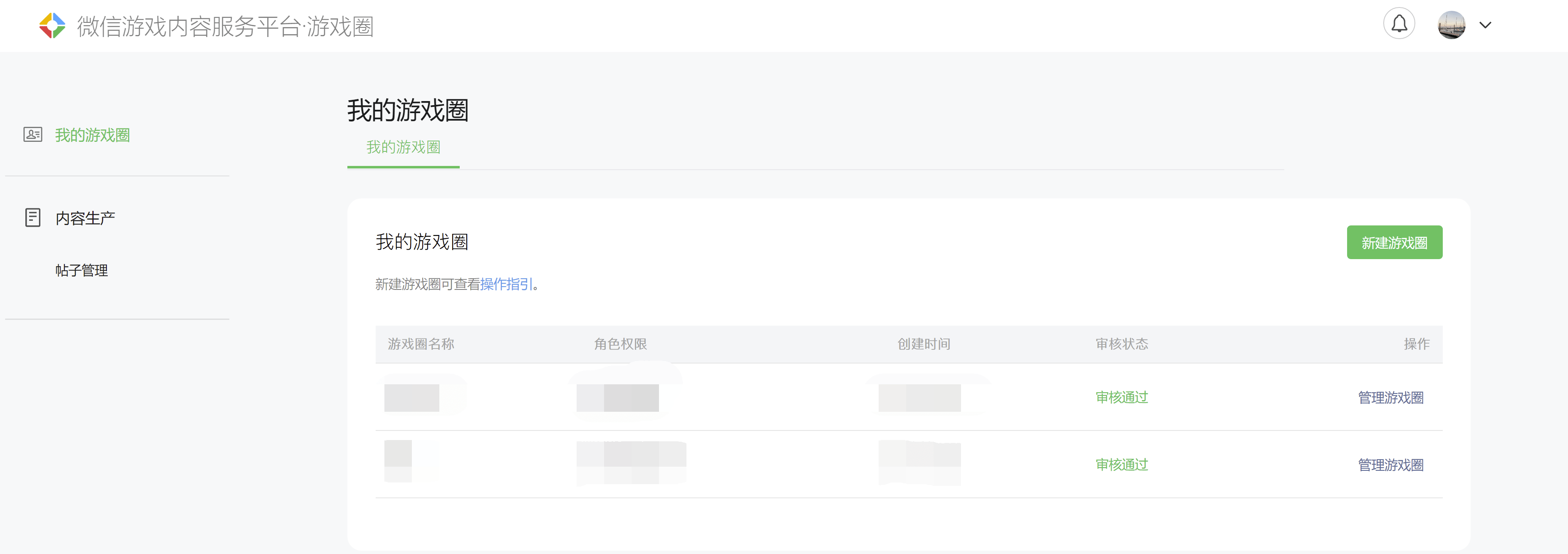
Task: Click the 创建时间 column header
Action: pos(924,344)
